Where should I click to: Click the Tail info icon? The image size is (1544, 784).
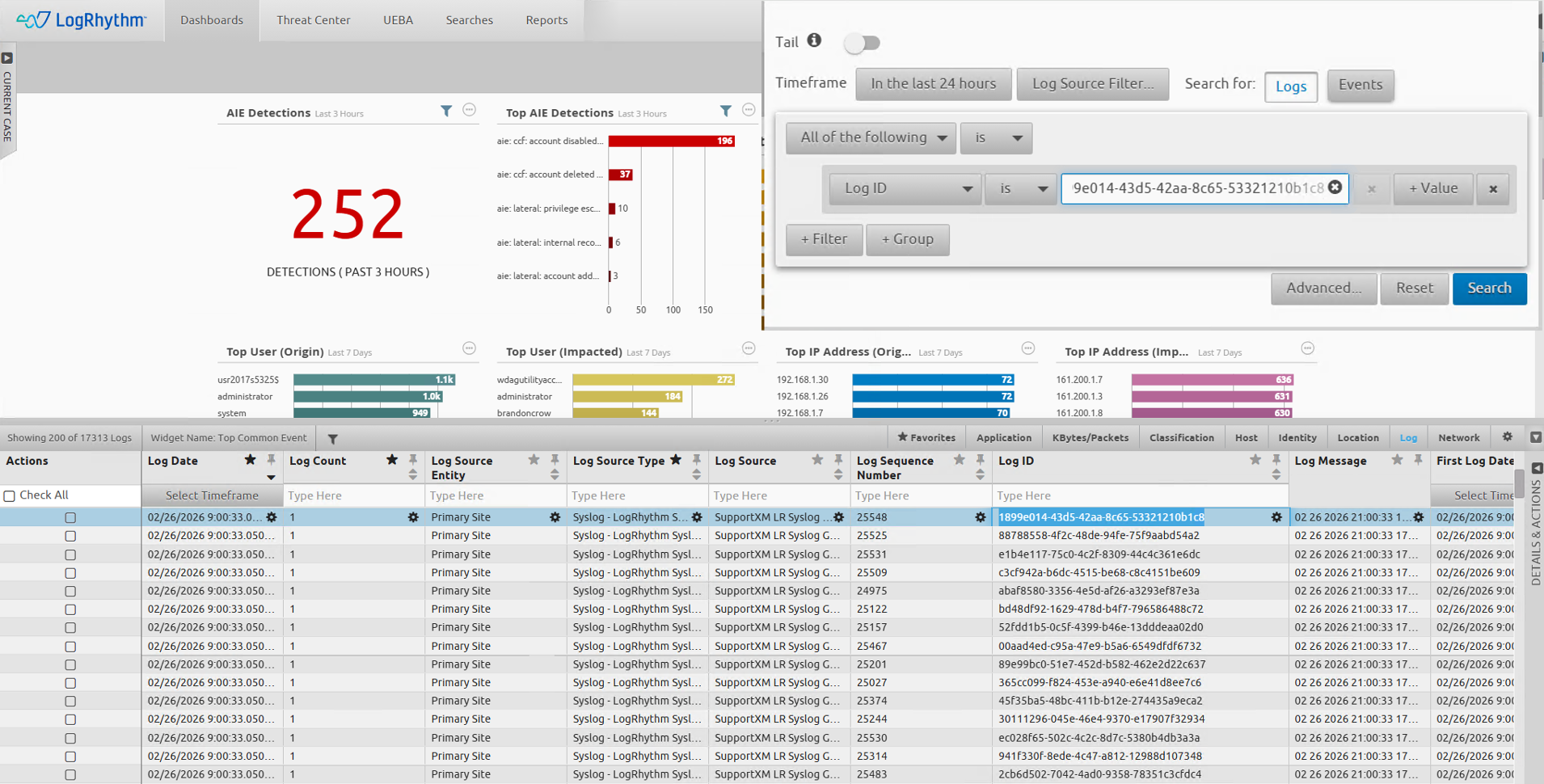pyautogui.click(x=814, y=40)
